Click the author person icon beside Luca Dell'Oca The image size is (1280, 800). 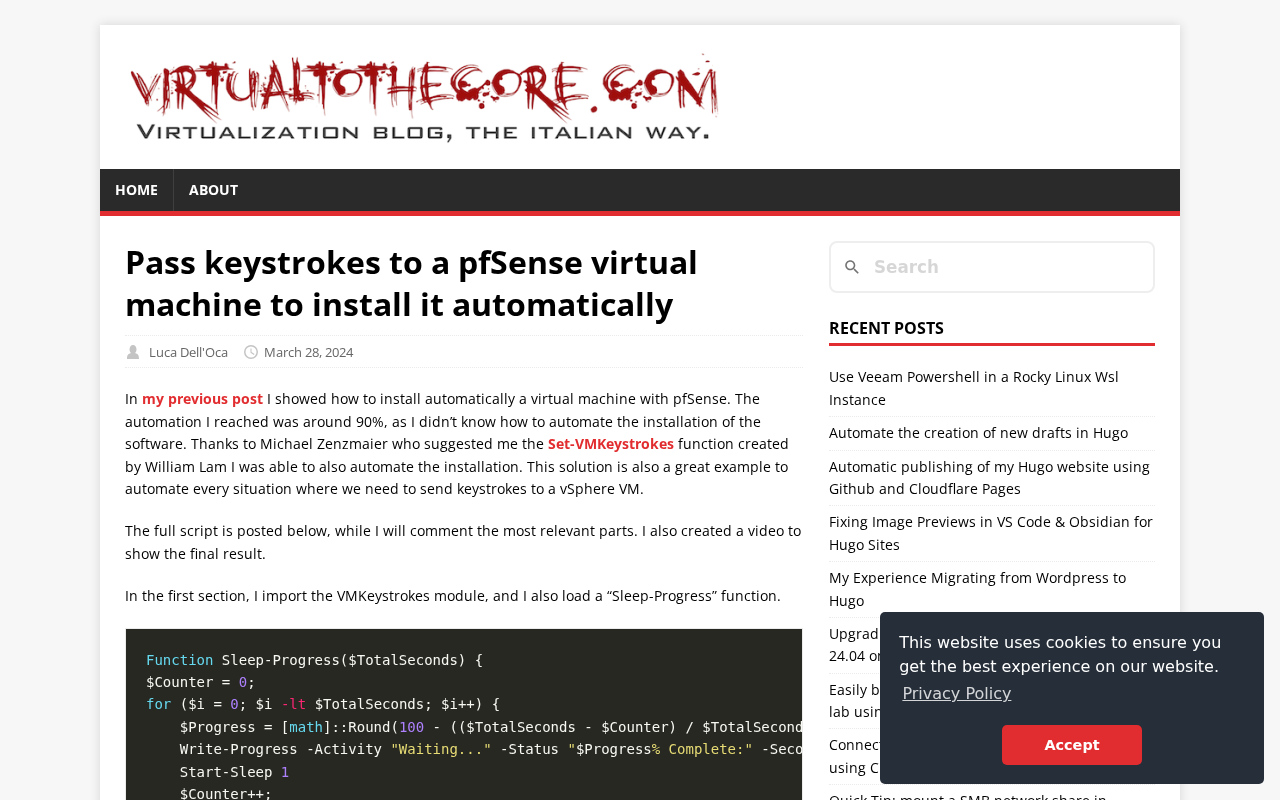pyautogui.click(x=131, y=351)
